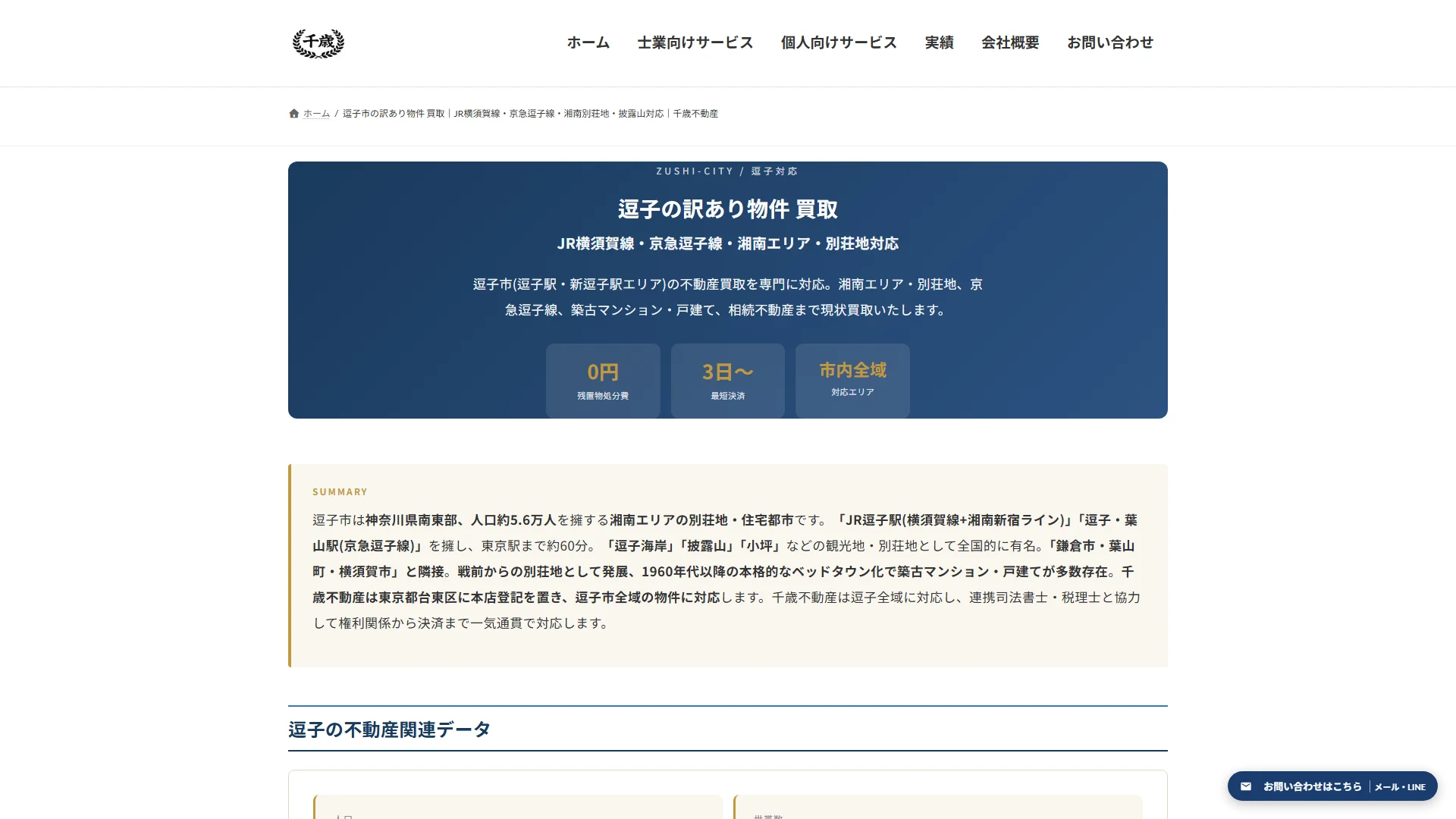Screen dimensions: 1456x819
Task: Click the お問い合わせはこちら floating button
Action: click(1332, 786)
